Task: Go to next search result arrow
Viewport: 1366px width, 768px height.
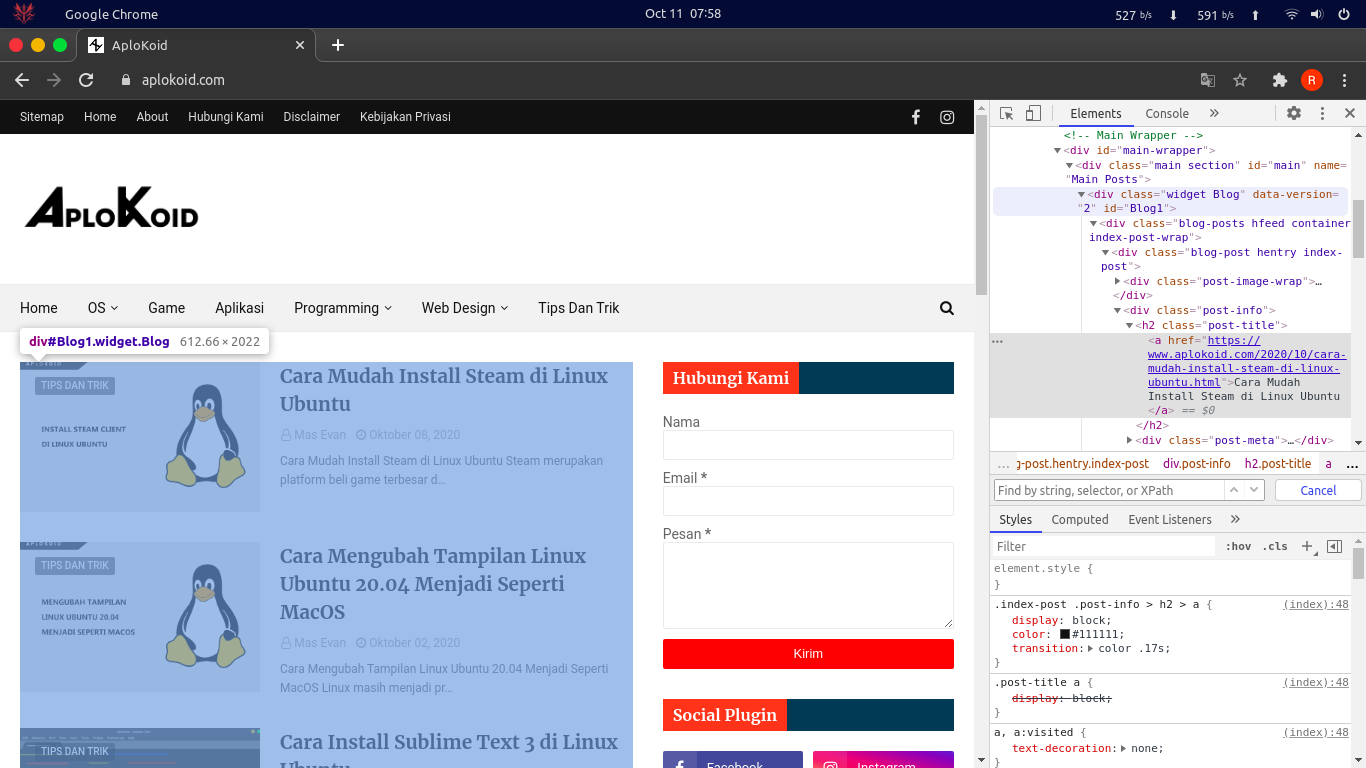Action: (1255, 490)
